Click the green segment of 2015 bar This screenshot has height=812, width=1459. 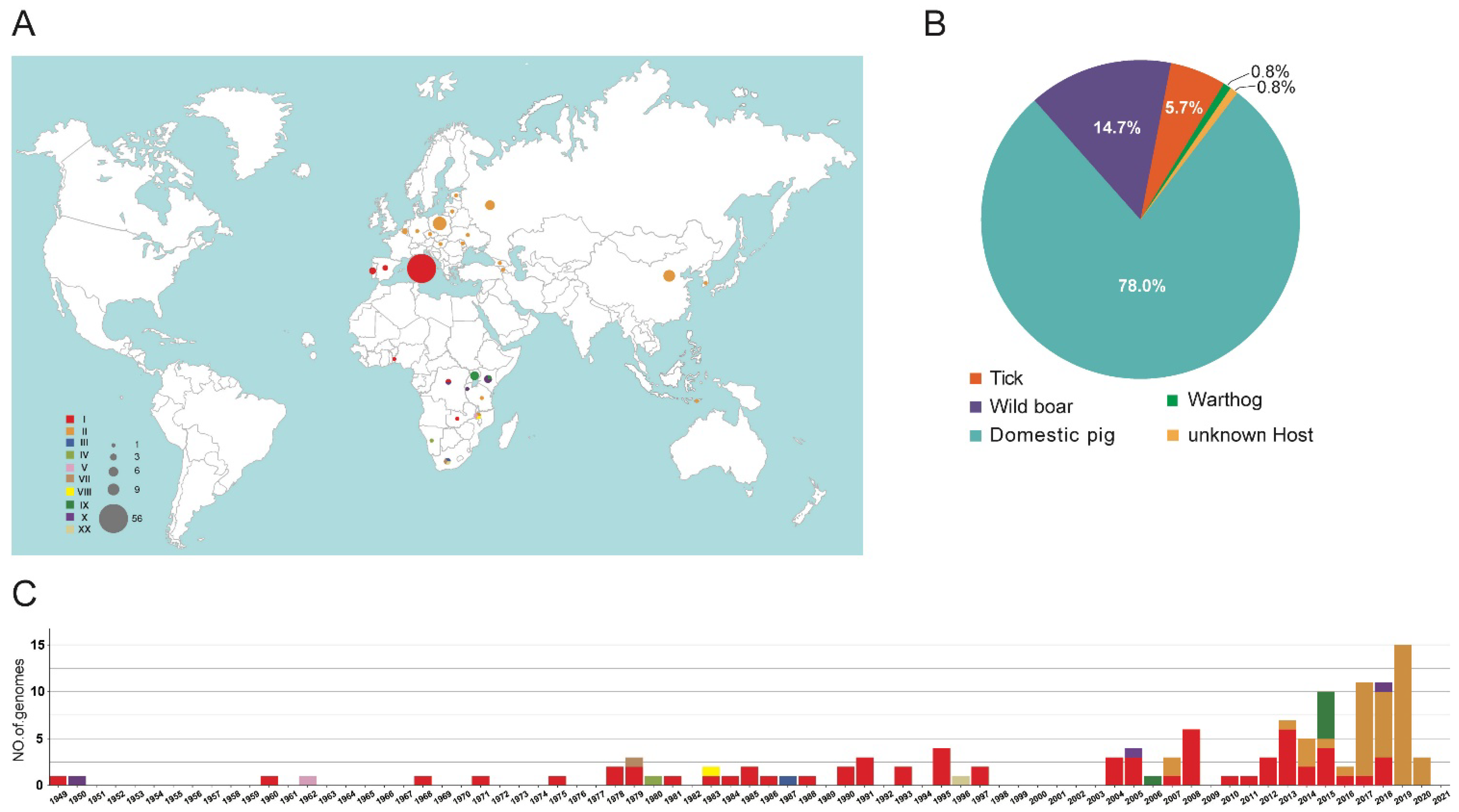tap(1326, 715)
